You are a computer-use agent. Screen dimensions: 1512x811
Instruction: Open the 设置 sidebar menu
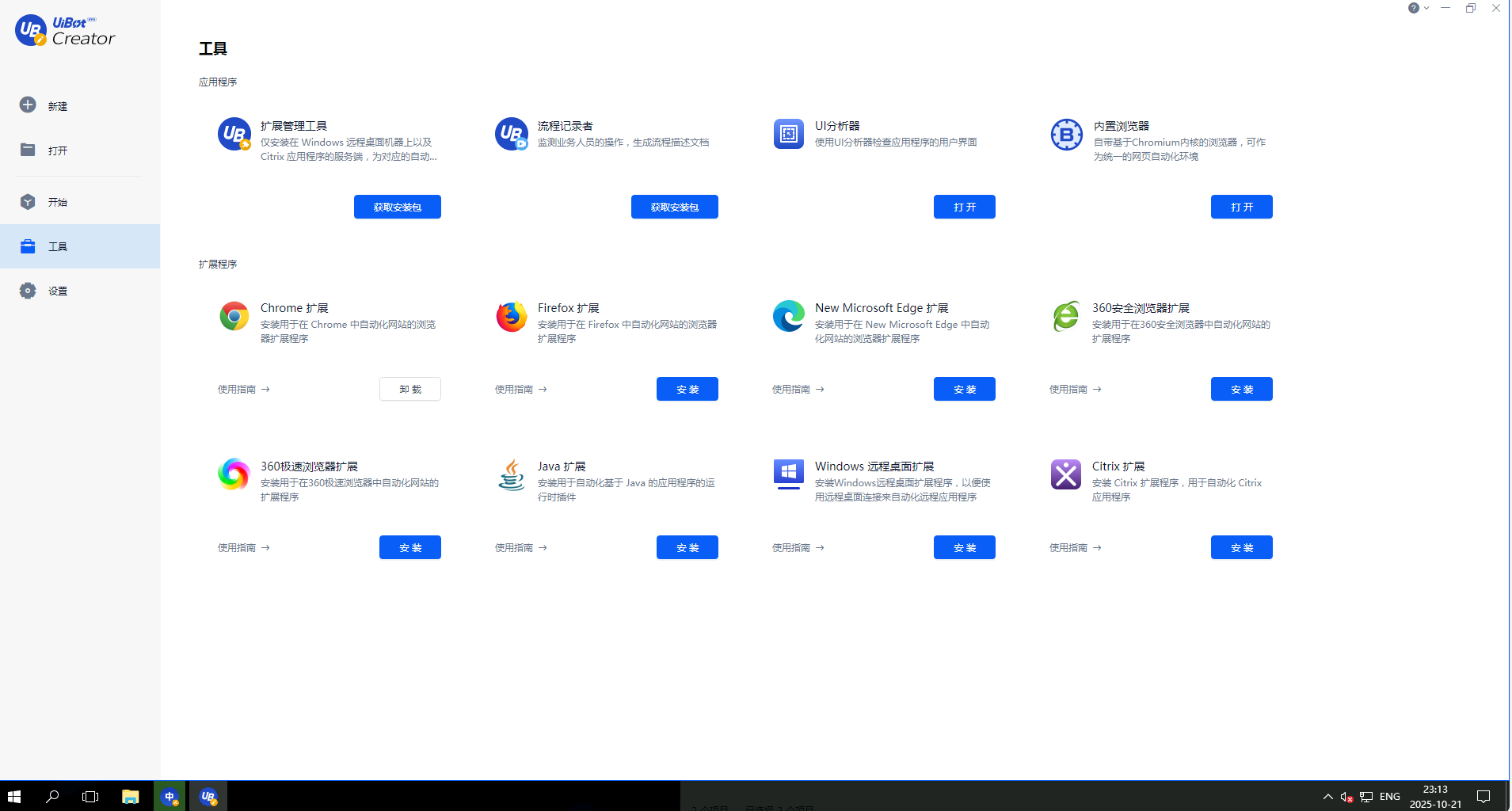57,291
